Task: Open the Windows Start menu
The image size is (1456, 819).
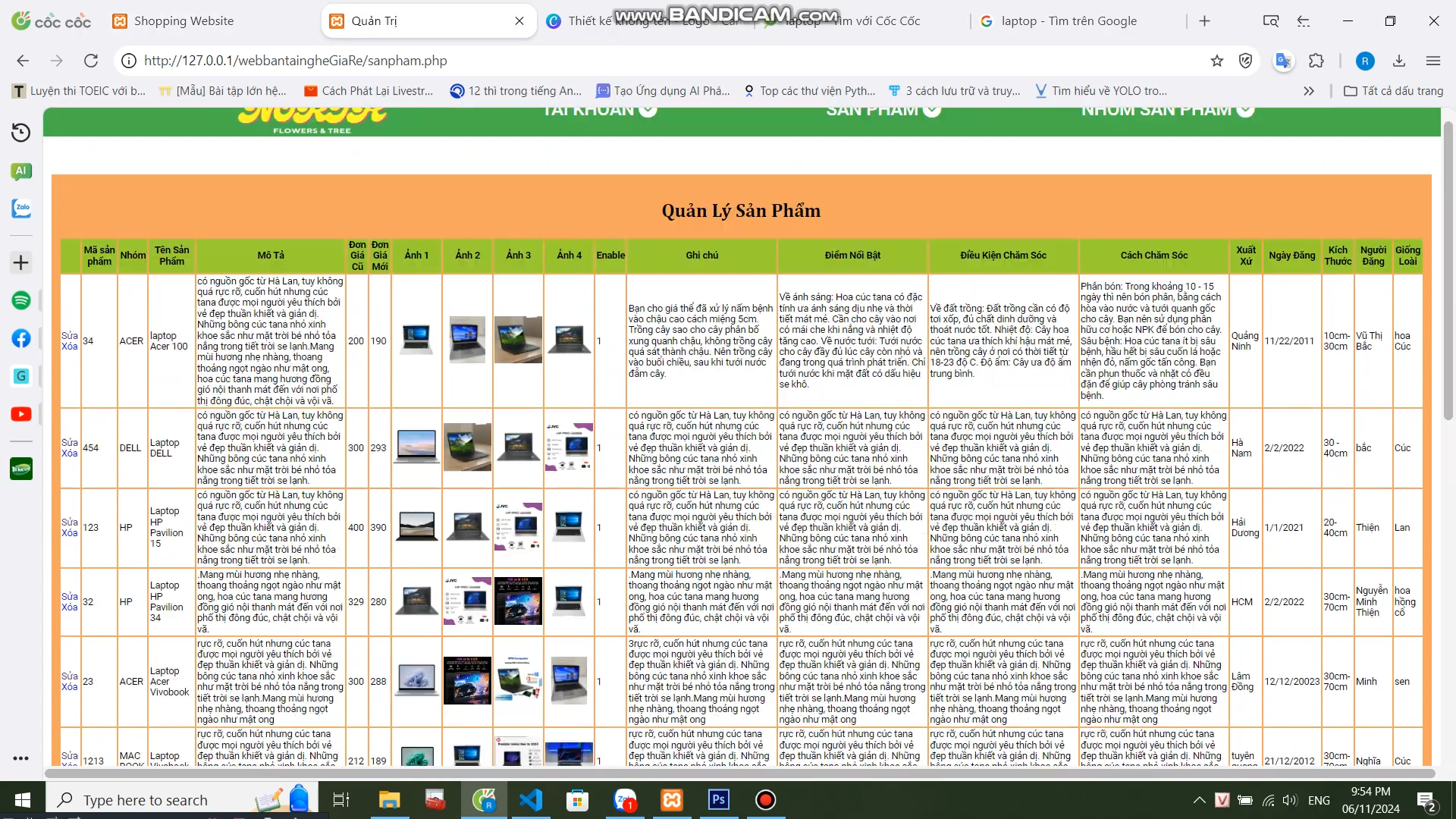Action: (x=23, y=800)
